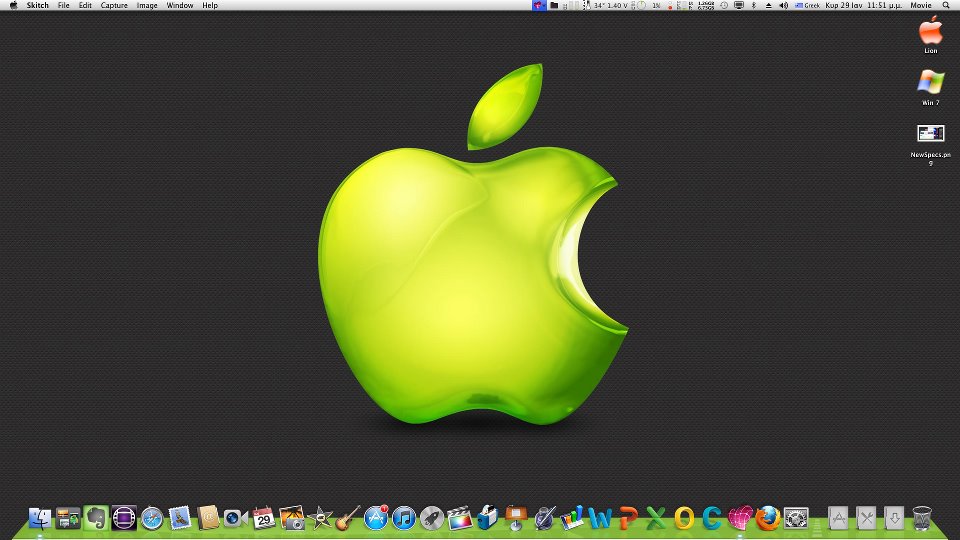Open the App Store in dock
This screenshot has height=540, width=960.
point(376,518)
